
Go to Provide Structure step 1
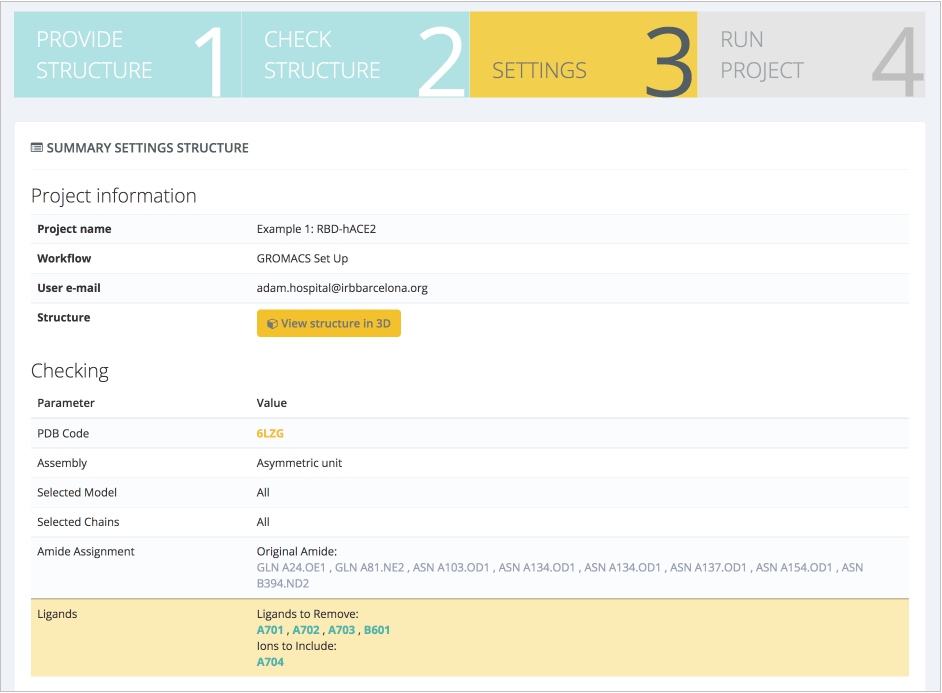click(x=128, y=55)
